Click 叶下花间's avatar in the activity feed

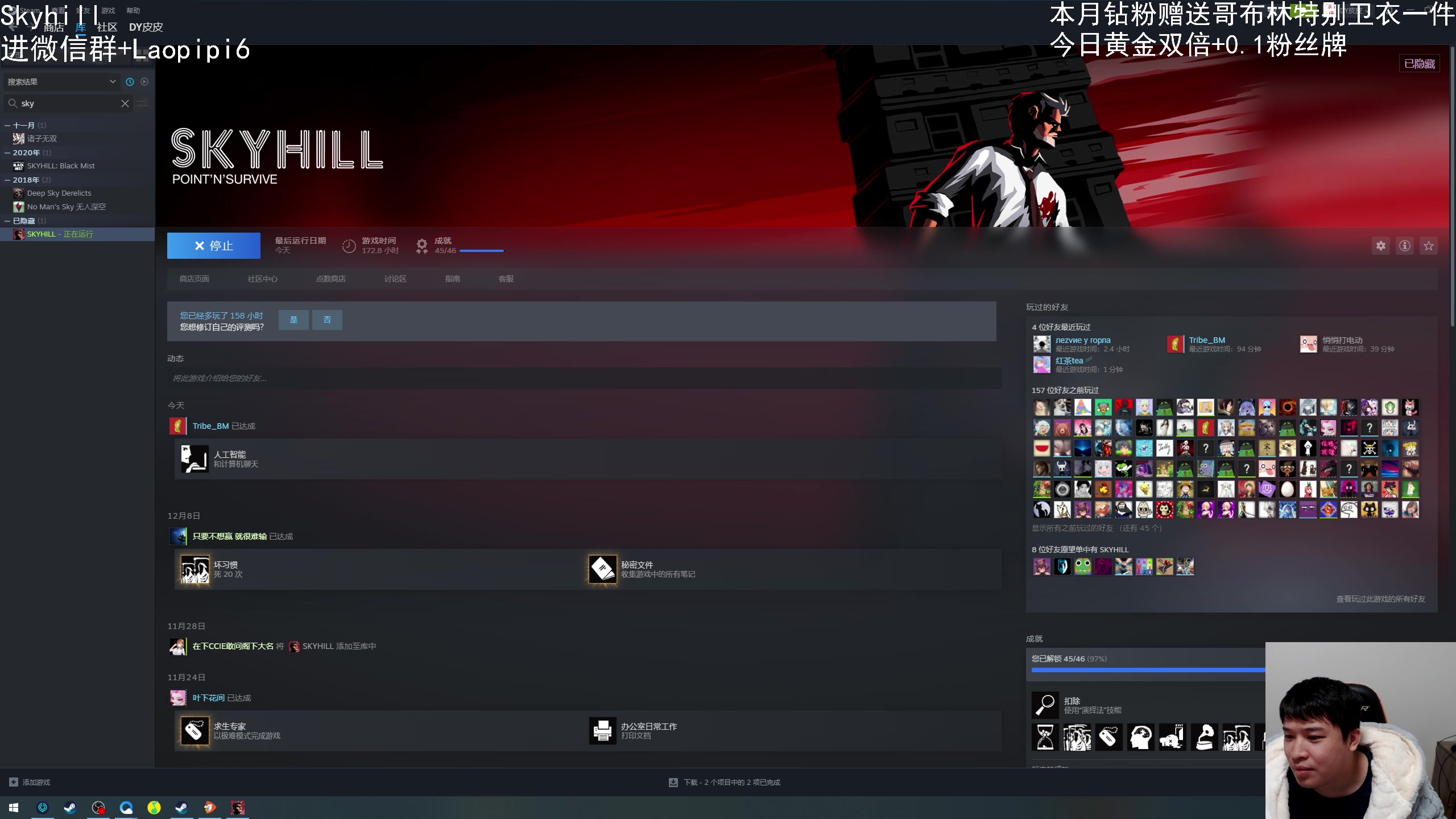click(178, 698)
